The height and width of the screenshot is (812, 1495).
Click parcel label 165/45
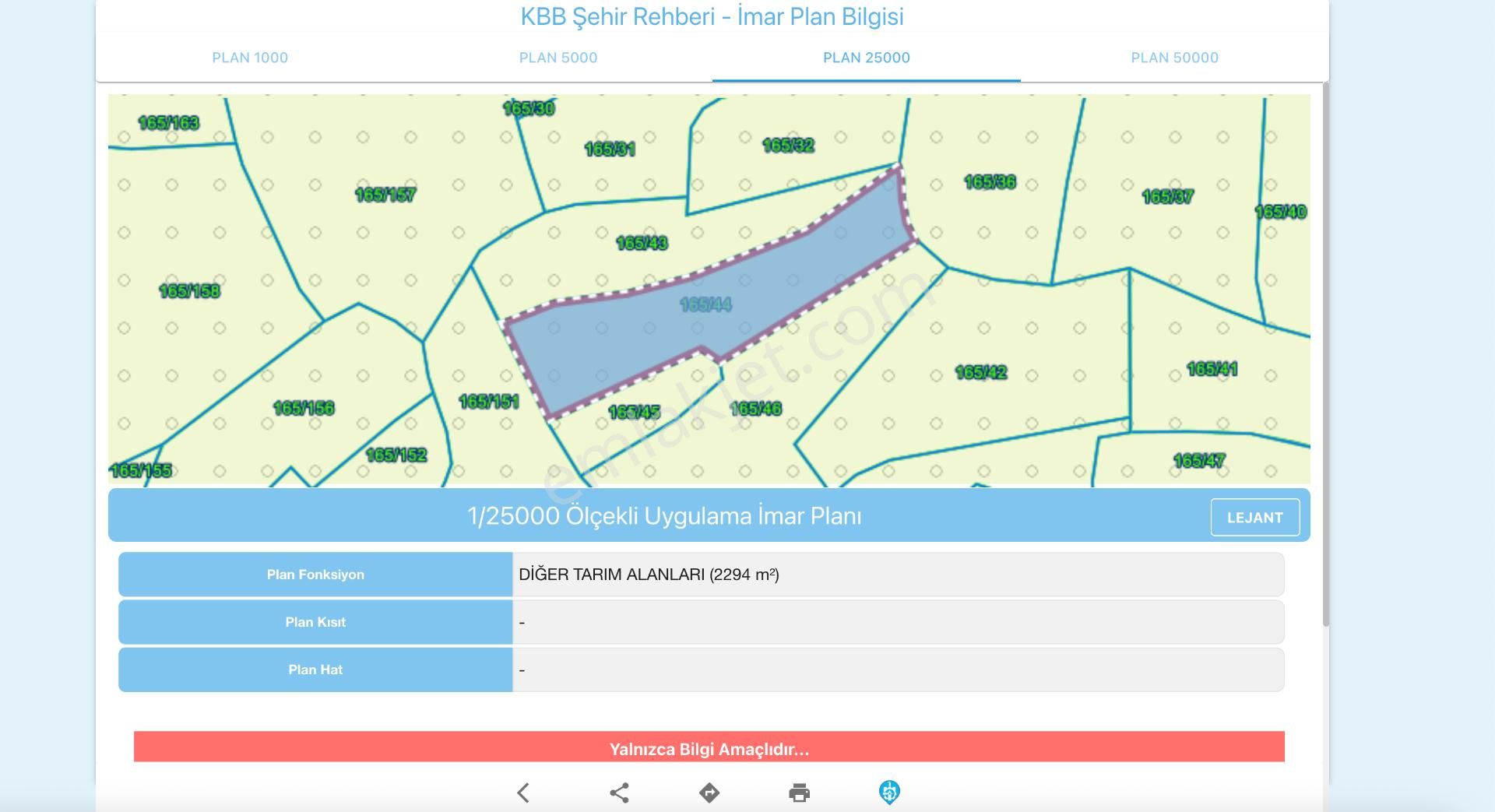[x=634, y=413]
